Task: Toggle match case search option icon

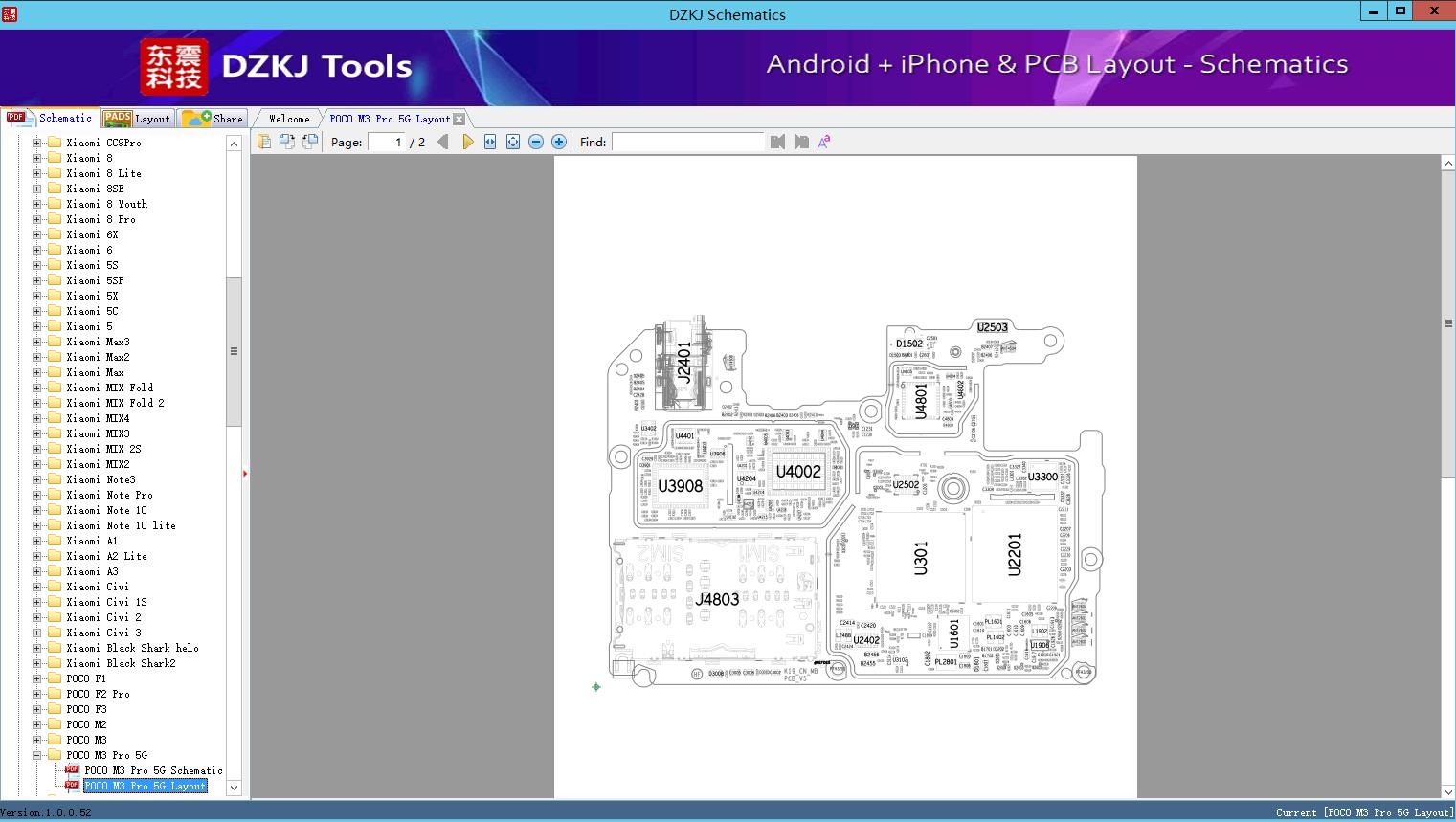Action: [x=823, y=142]
